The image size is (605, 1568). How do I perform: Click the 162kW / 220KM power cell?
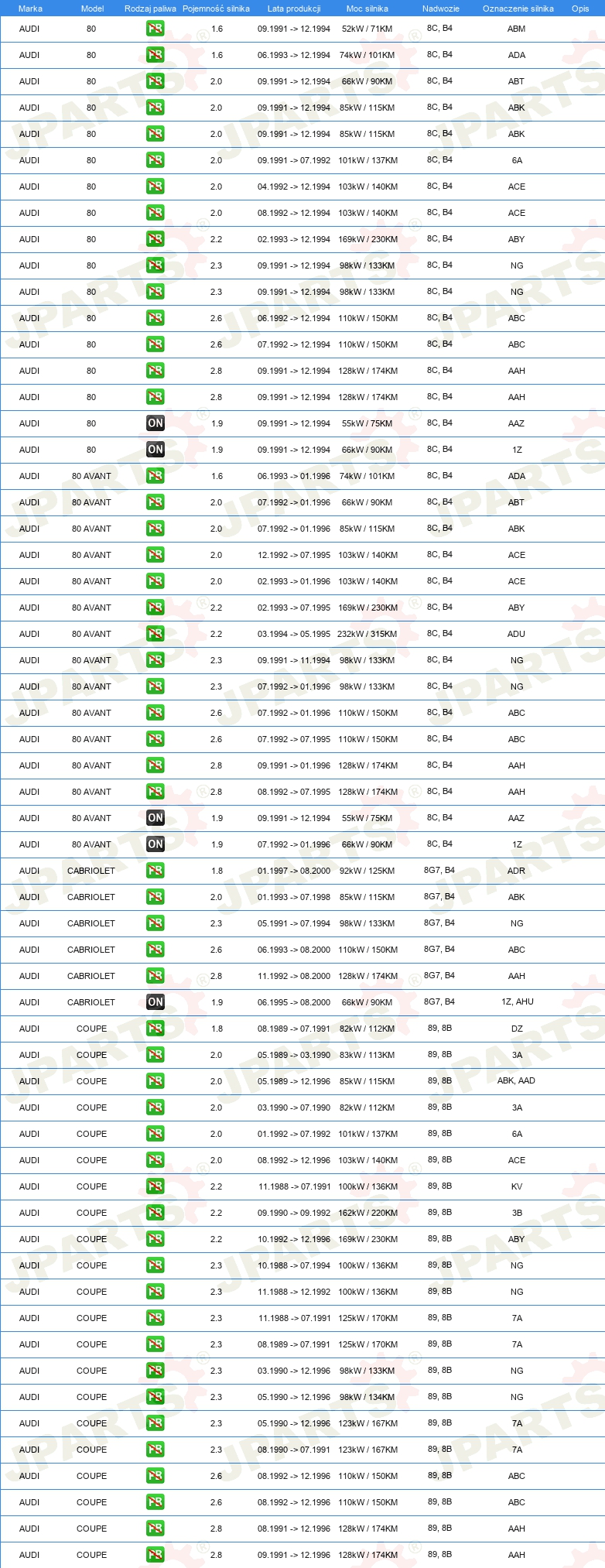point(367,1213)
